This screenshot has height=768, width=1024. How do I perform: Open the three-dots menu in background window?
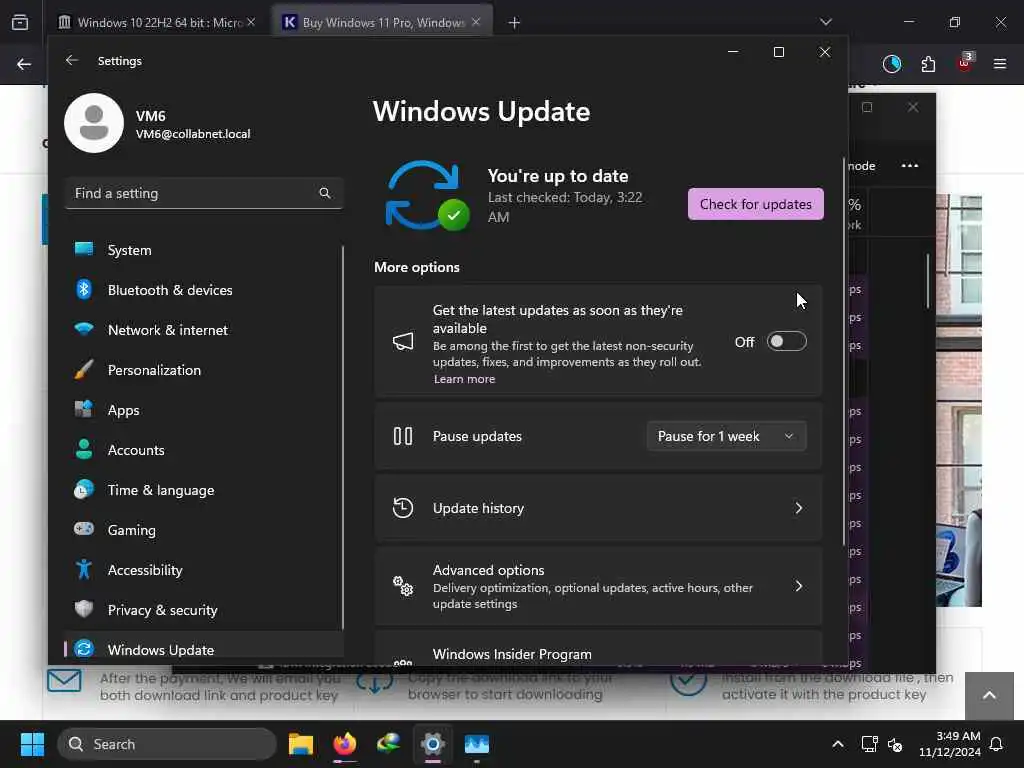click(x=910, y=166)
